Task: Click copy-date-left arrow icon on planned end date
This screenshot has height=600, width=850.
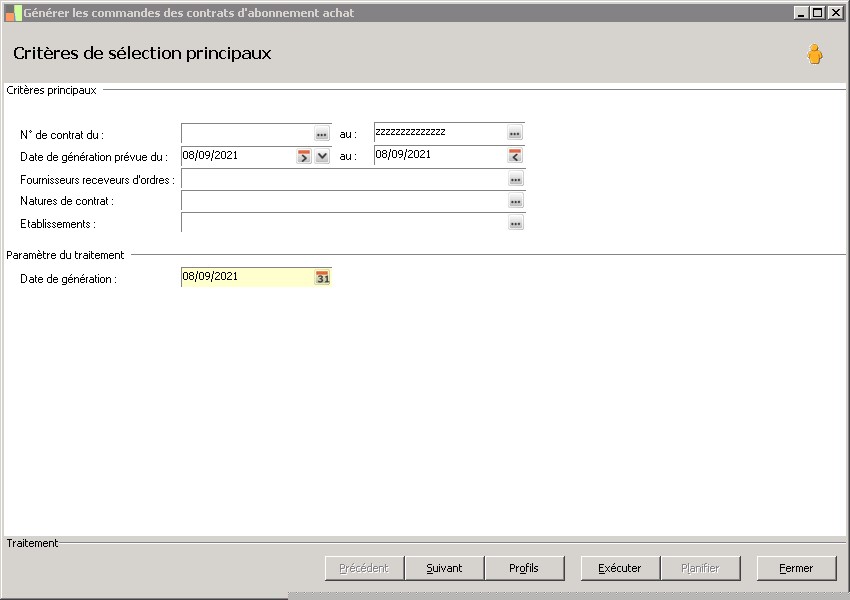Action: click(514, 156)
